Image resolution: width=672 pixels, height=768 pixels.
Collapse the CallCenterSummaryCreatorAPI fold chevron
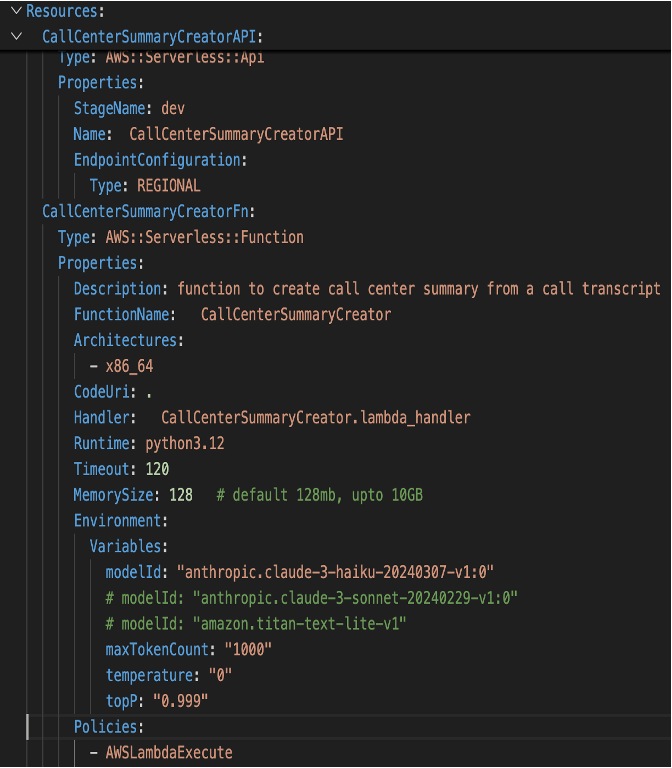(x=15, y=37)
